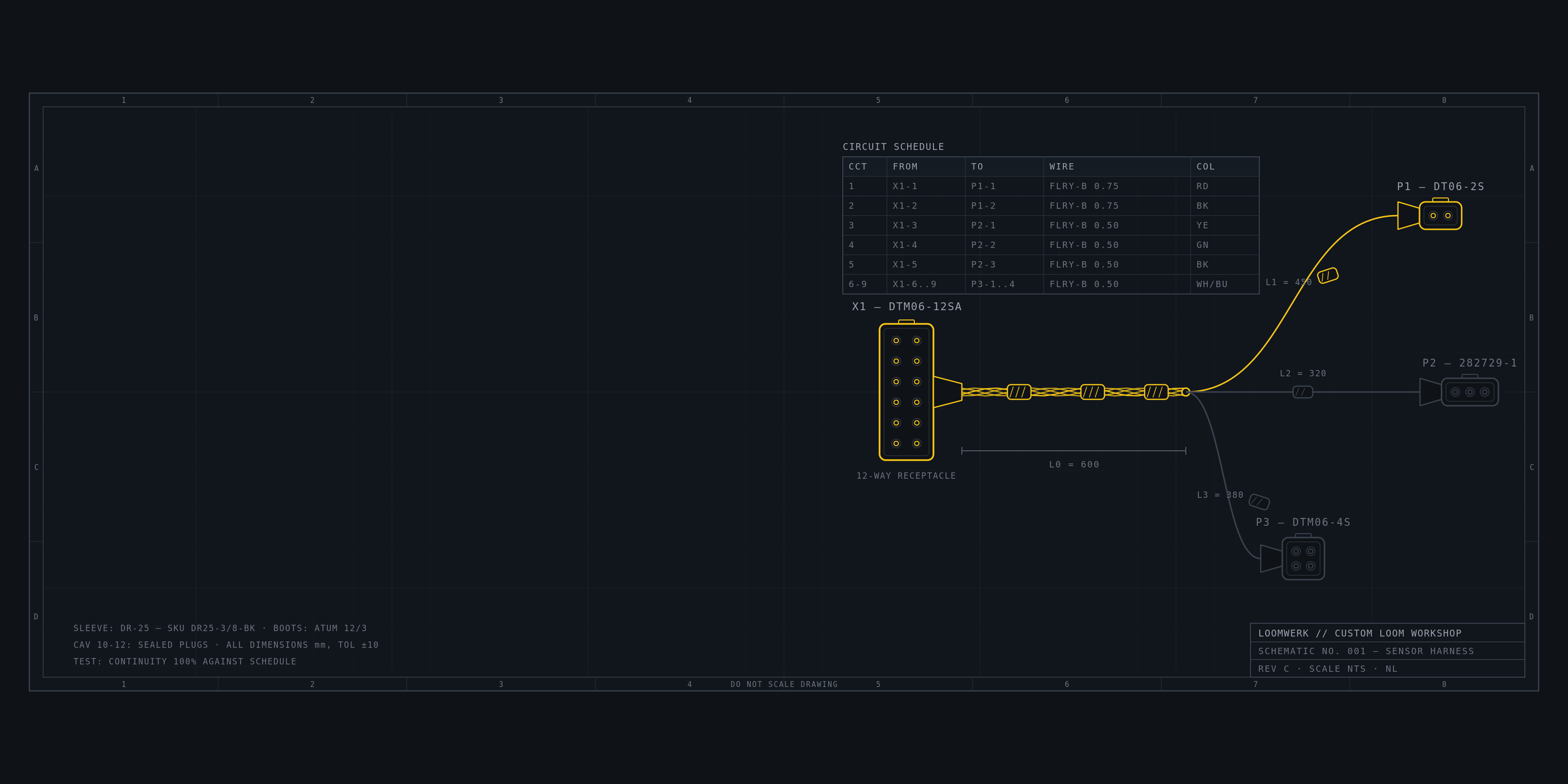
Task: Click the "TEST: CONTINUITY 100%" note line
Action: (184, 661)
